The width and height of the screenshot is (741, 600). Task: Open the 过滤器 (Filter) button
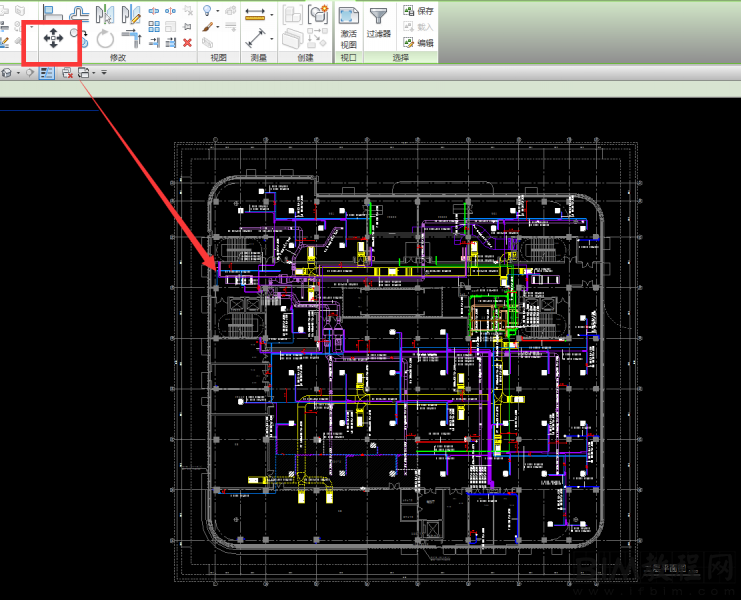(x=379, y=23)
